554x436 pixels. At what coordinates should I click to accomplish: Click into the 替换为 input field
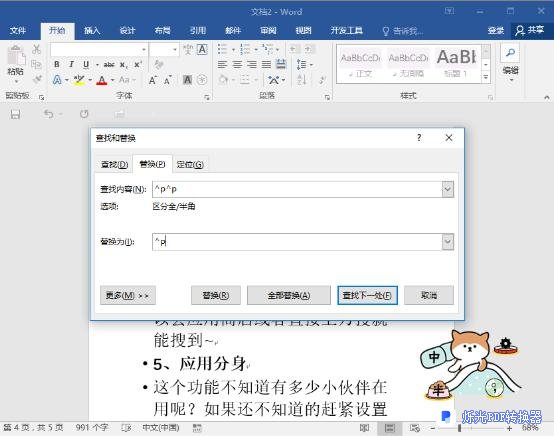point(297,242)
